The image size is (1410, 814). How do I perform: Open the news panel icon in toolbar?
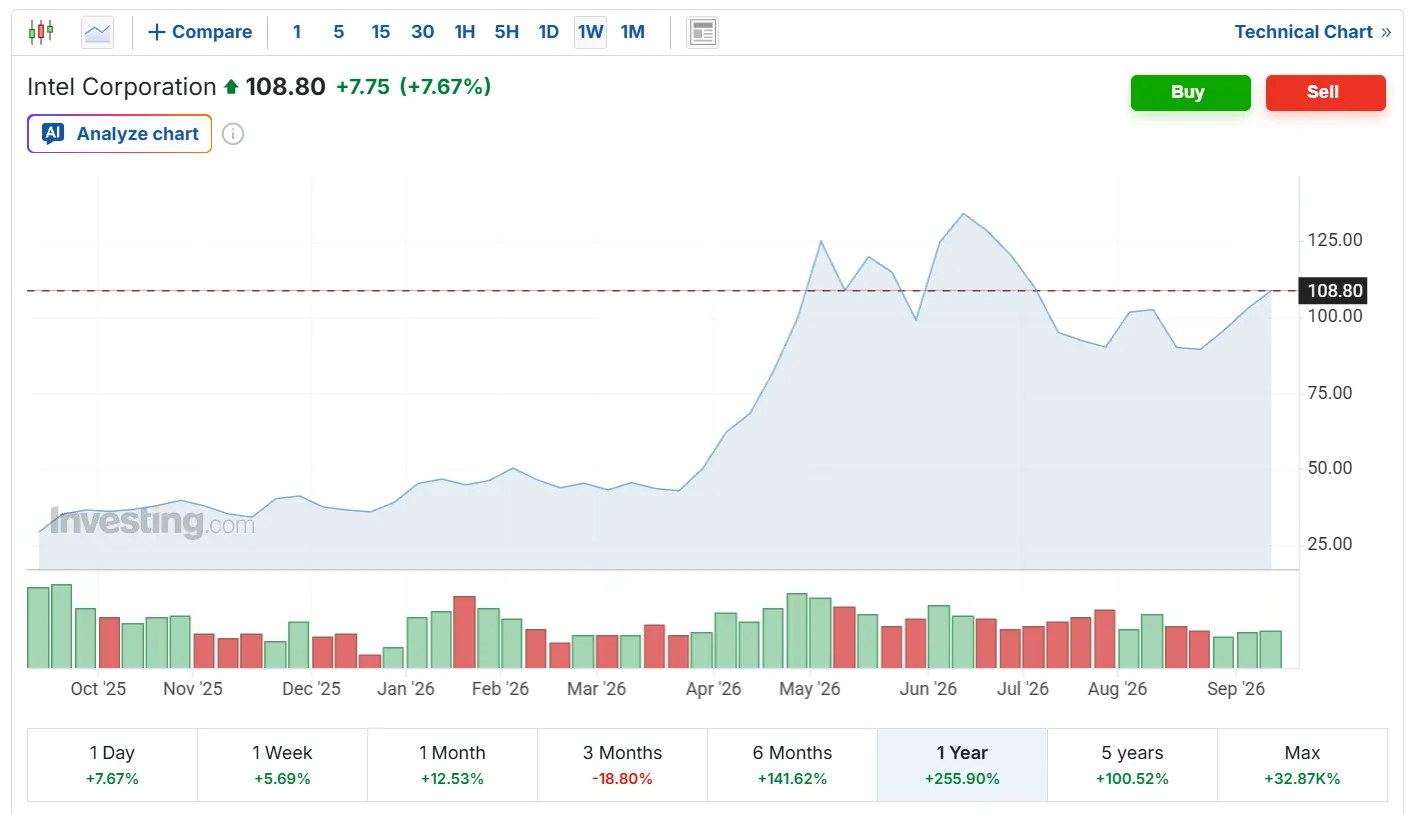pyautogui.click(x=703, y=32)
